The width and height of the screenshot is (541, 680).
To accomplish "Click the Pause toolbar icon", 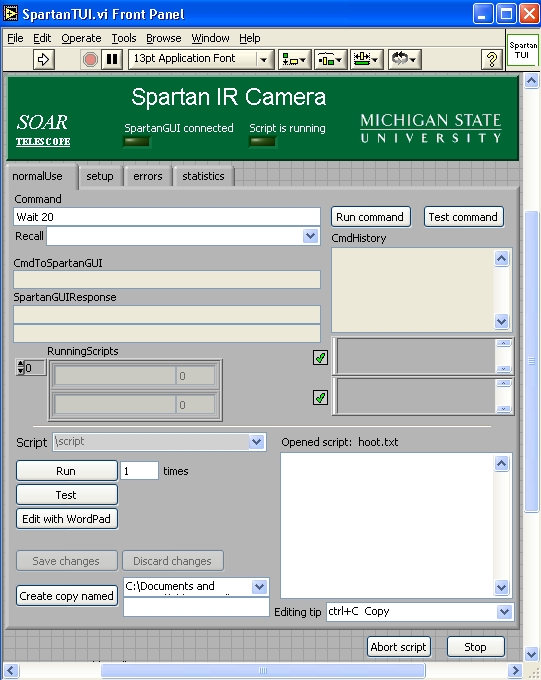I will click(x=112, y=59).
